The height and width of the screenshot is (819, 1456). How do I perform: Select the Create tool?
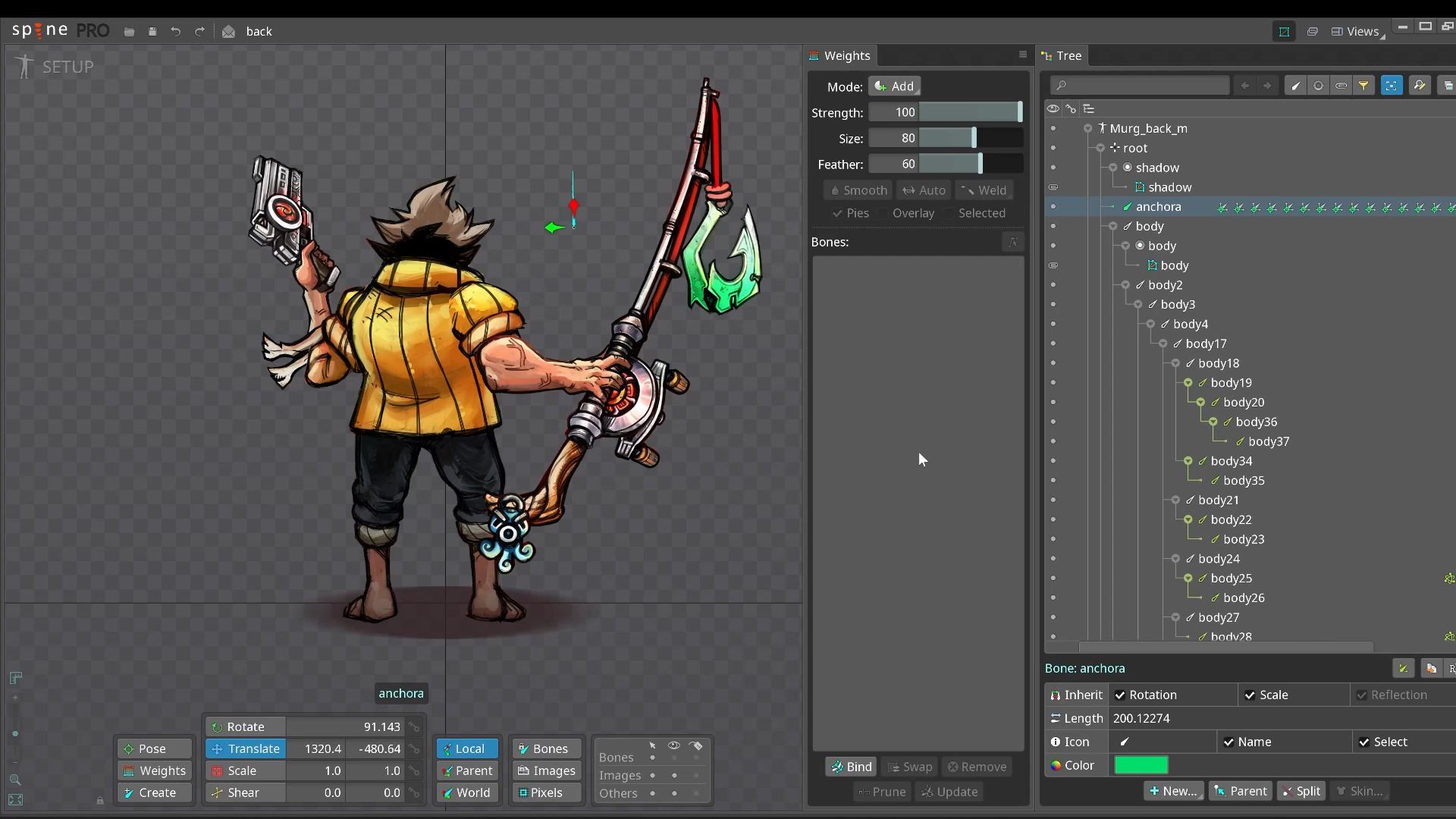(x=155, y=792)
